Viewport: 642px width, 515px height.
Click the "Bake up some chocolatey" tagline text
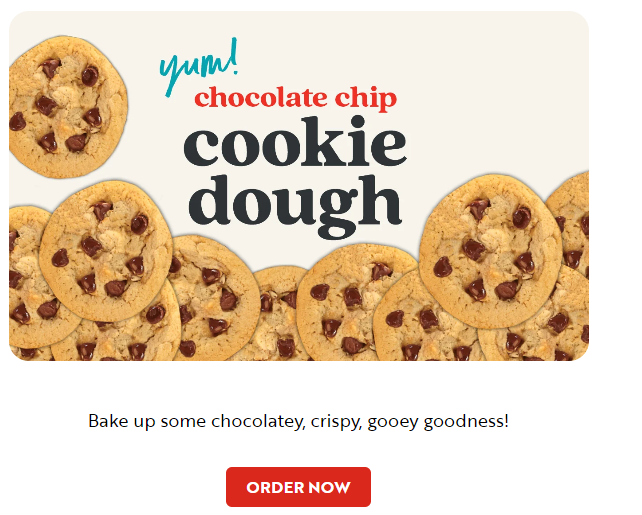298,422
